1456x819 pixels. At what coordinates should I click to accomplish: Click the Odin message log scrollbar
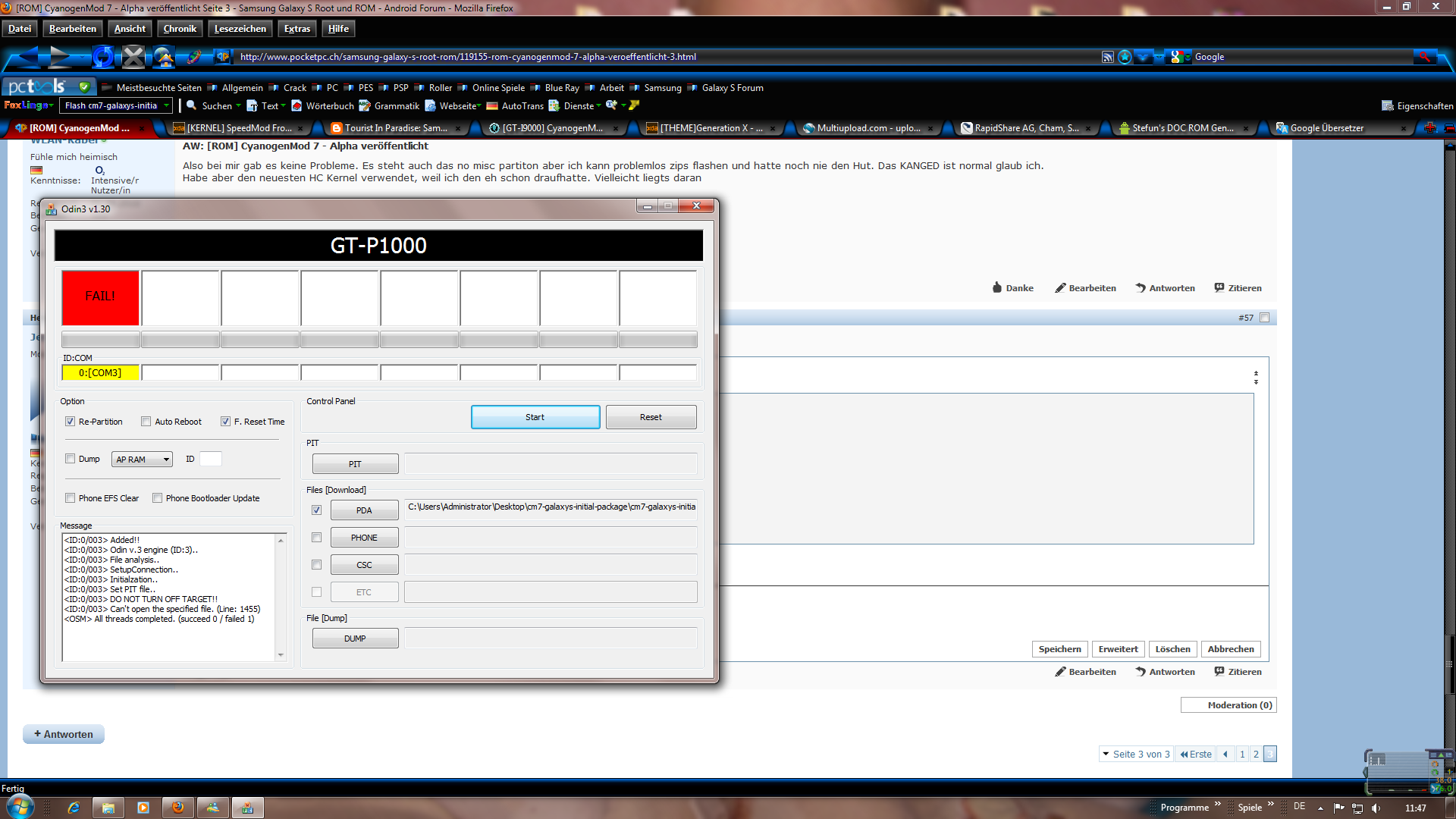point(281,597)
